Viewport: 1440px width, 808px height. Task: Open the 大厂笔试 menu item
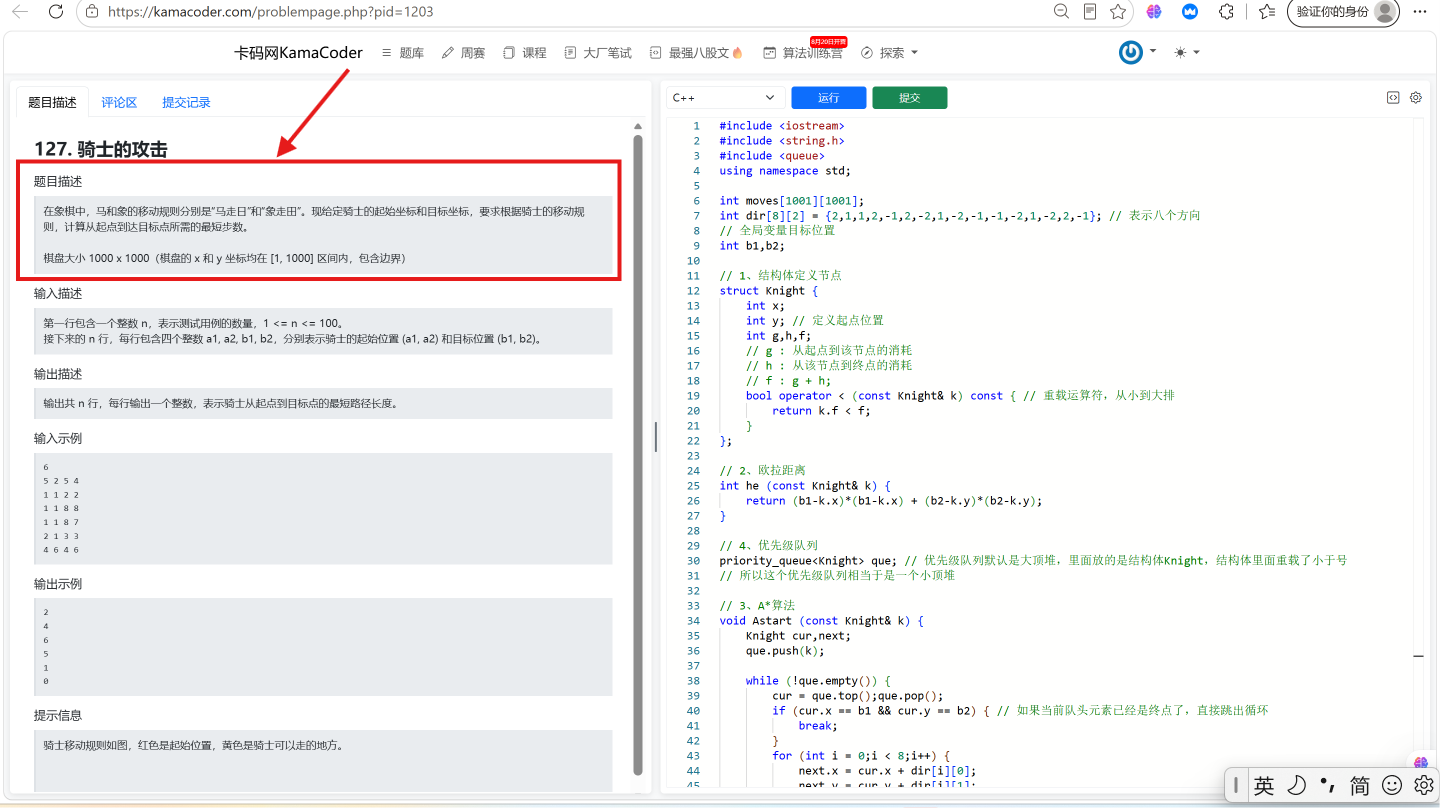pos(598,53)
